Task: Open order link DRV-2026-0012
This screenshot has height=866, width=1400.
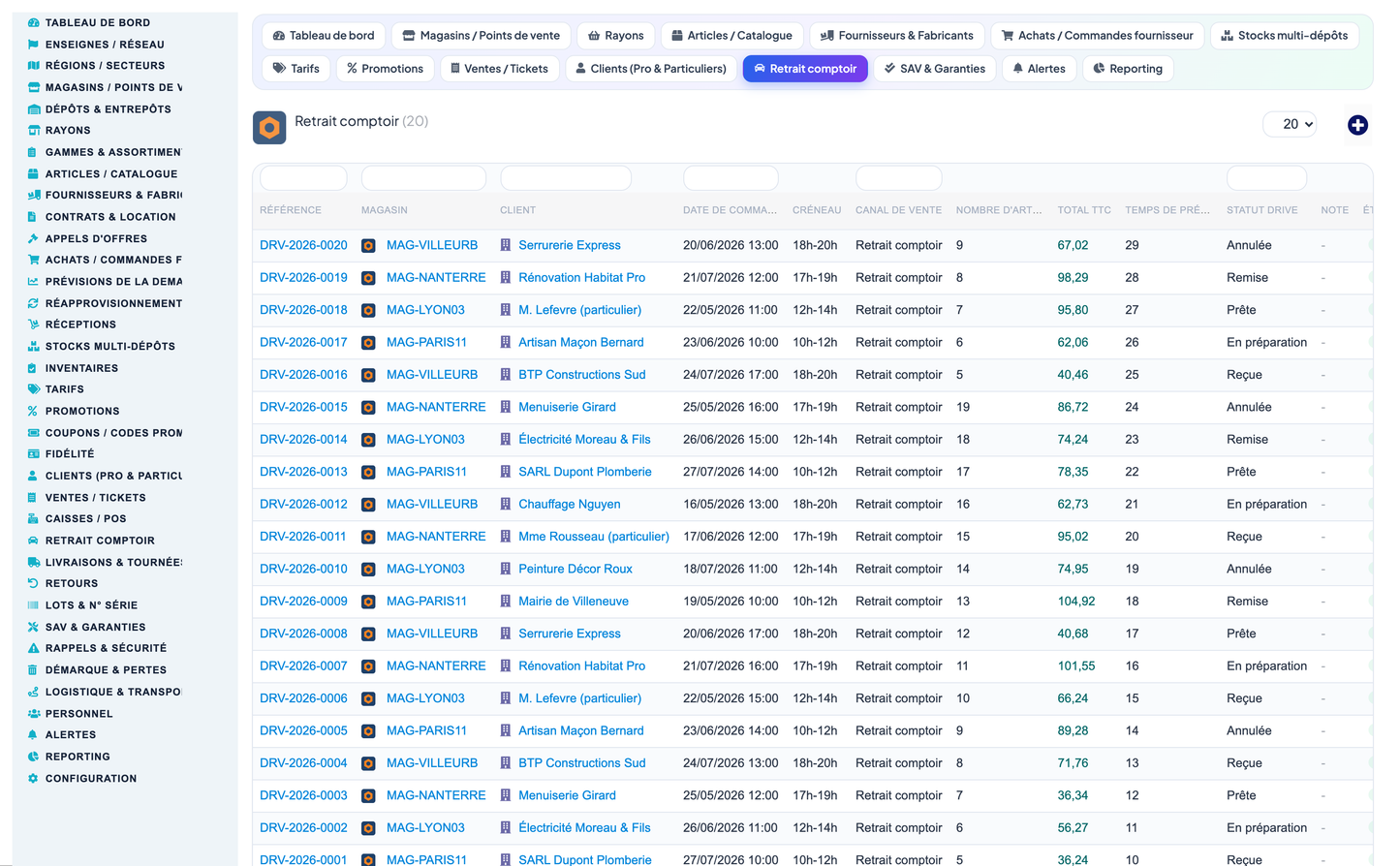Action: tap(303, 504)
